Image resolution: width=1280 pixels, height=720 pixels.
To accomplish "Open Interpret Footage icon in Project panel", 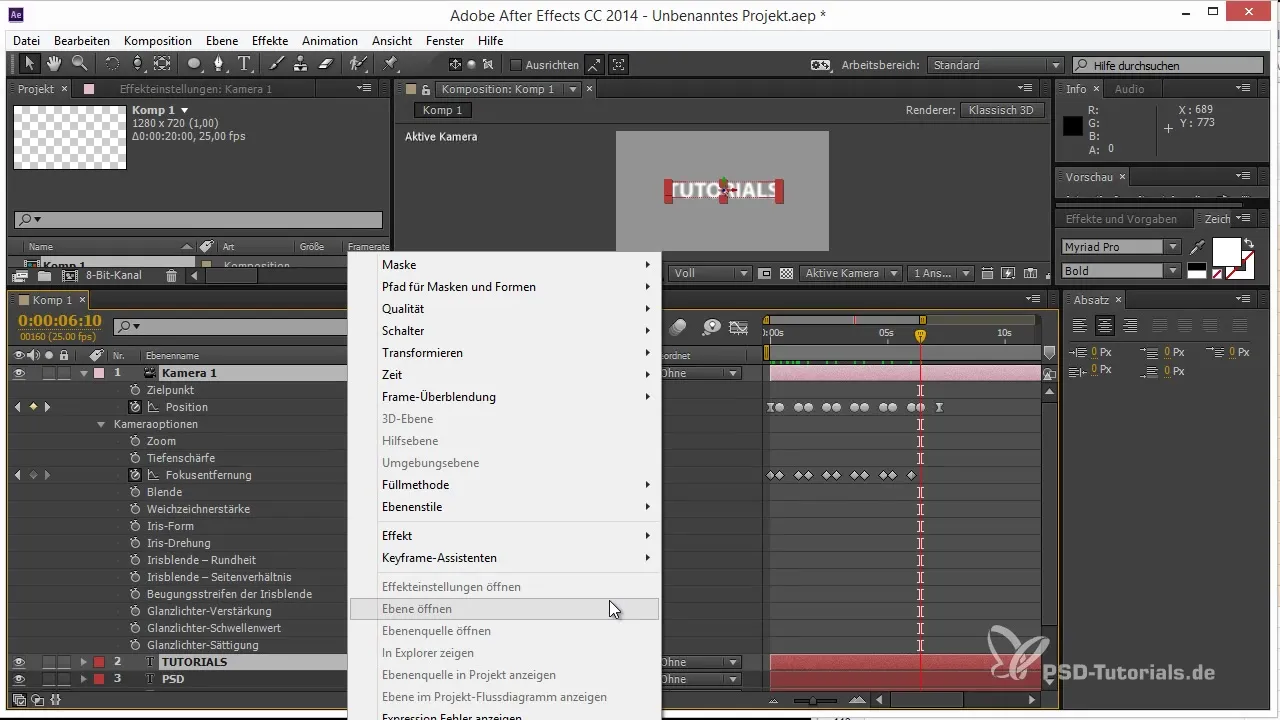I will coord(20,276).
